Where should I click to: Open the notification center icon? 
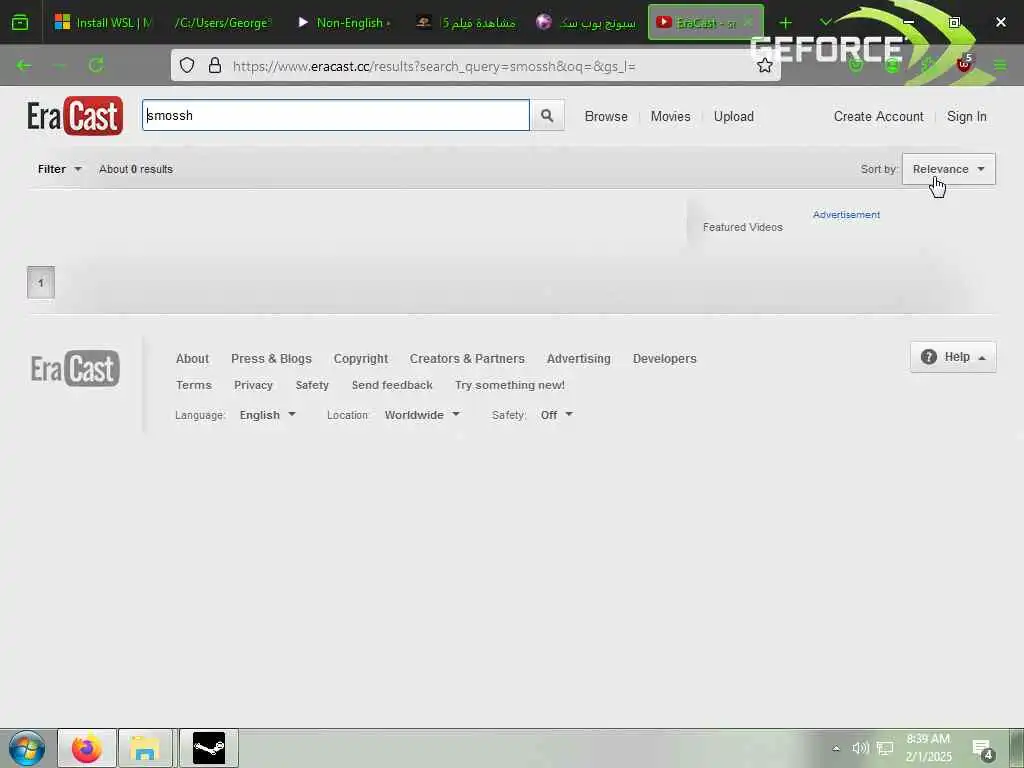pos(983,750)
